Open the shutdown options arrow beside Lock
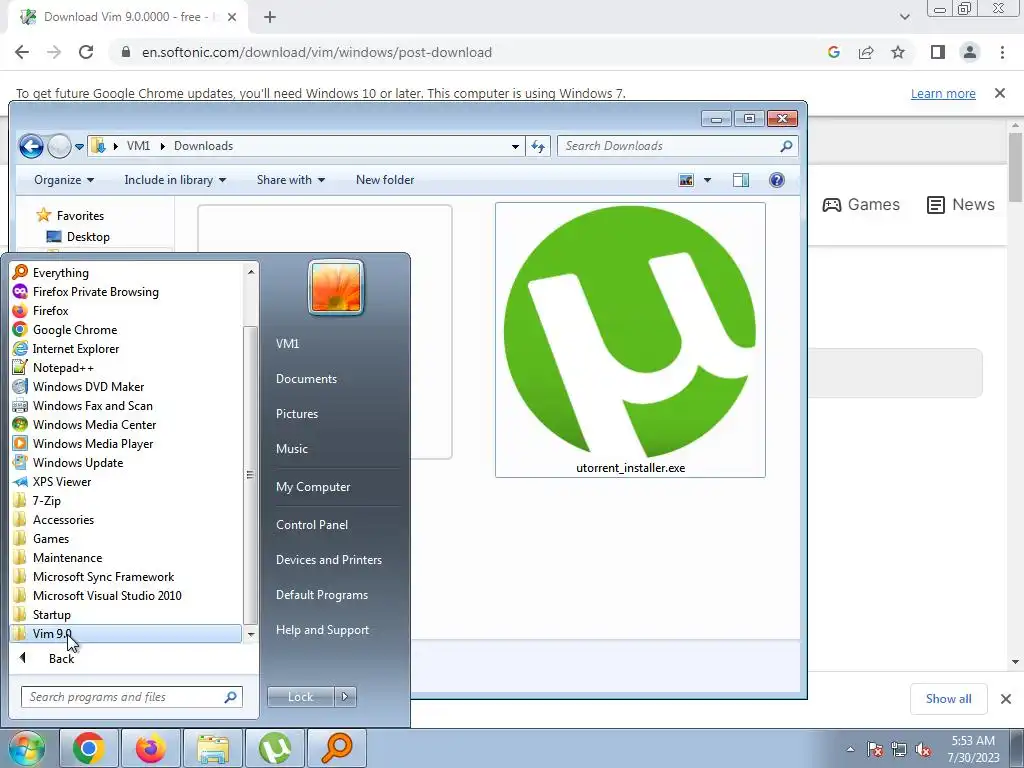 (345, 697)
